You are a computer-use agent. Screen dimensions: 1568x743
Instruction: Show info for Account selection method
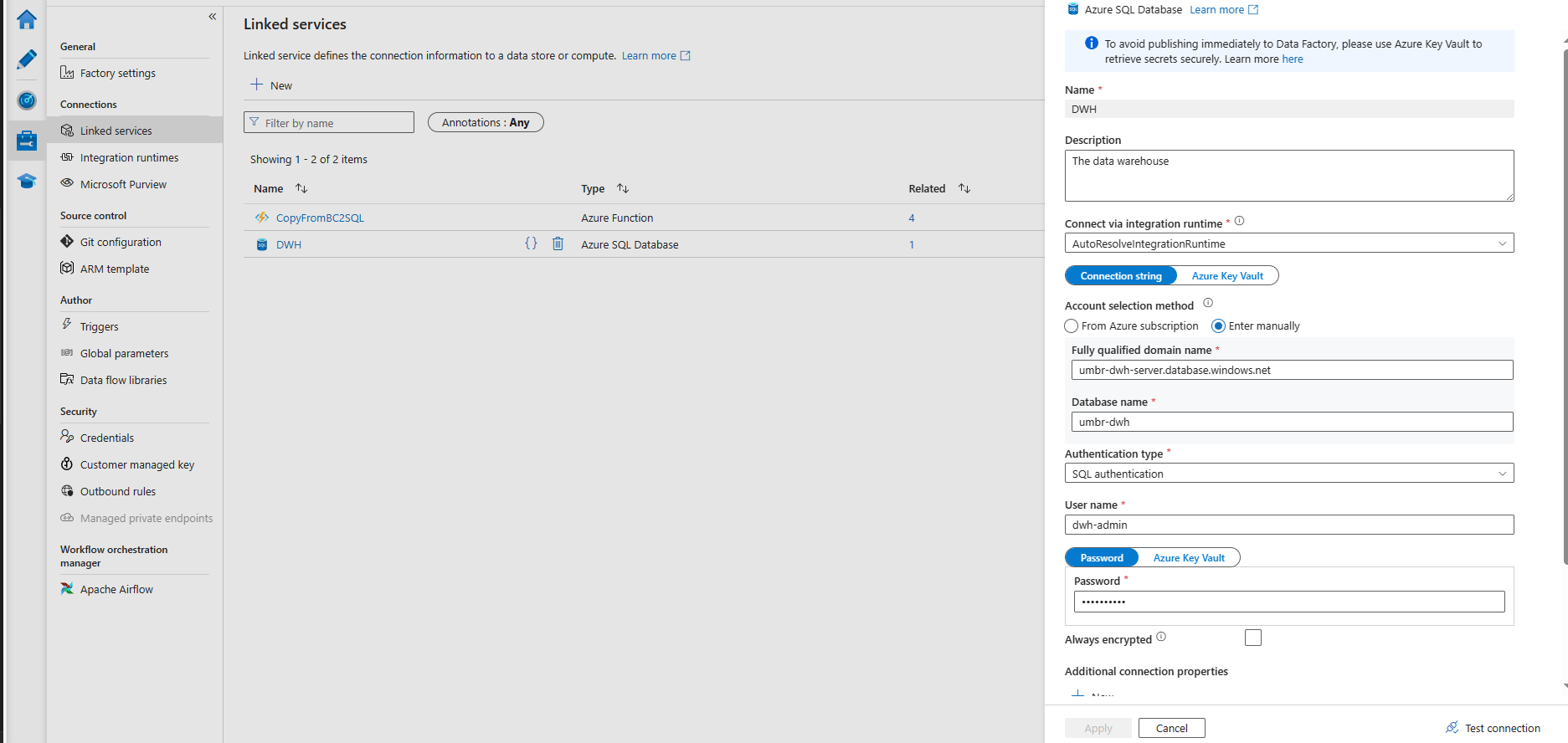tap(1208, 303)
